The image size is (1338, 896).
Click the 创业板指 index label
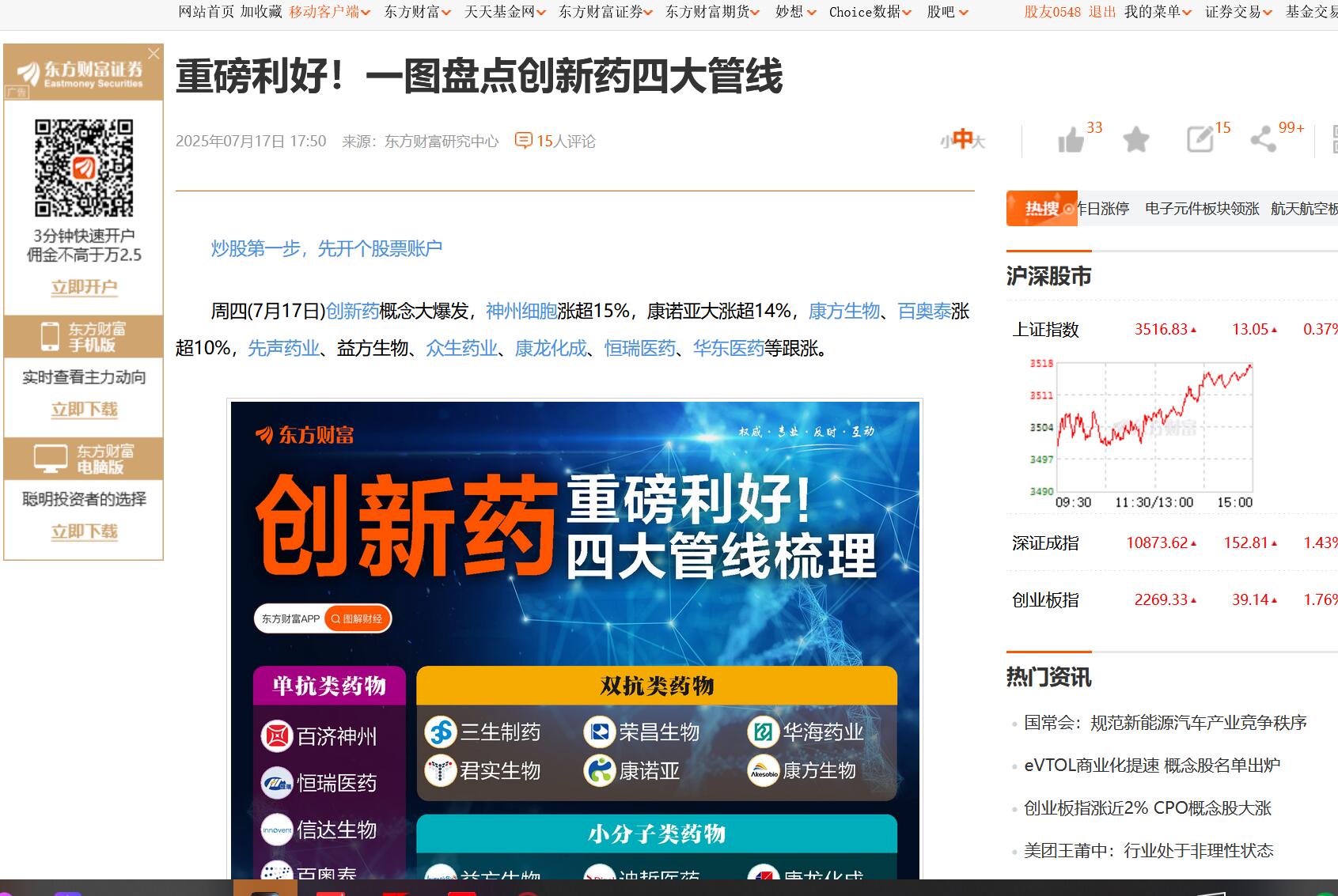coord(1045,600)
